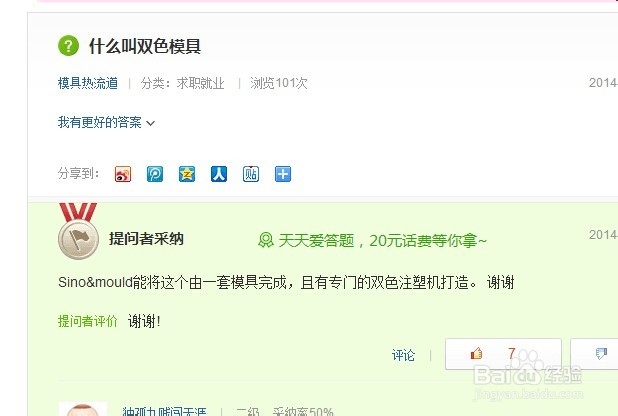The height and width of the screenshot is (416, 618).
Task: Share to Baidu Tieba icon
Action: [251, 174]
